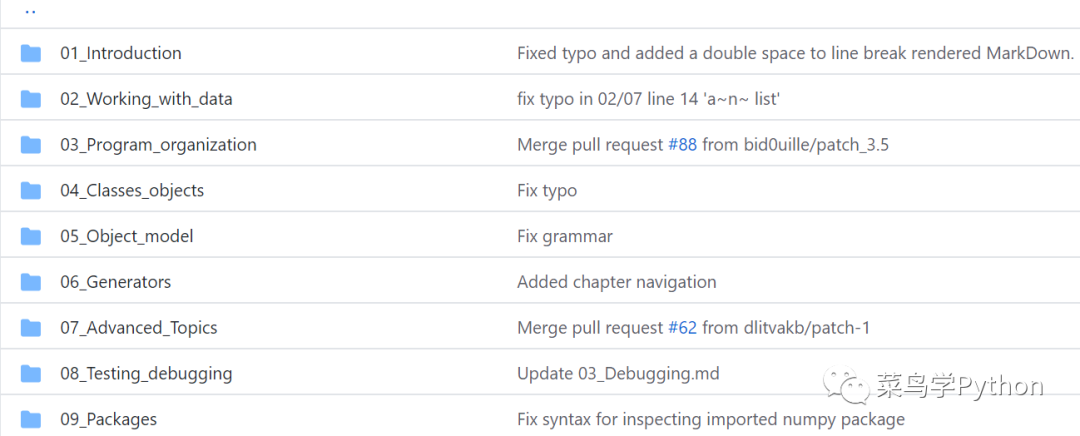Open commit message 'Fix grammar'
Viewport: 1080px width, 436px height.
(565, 236)
